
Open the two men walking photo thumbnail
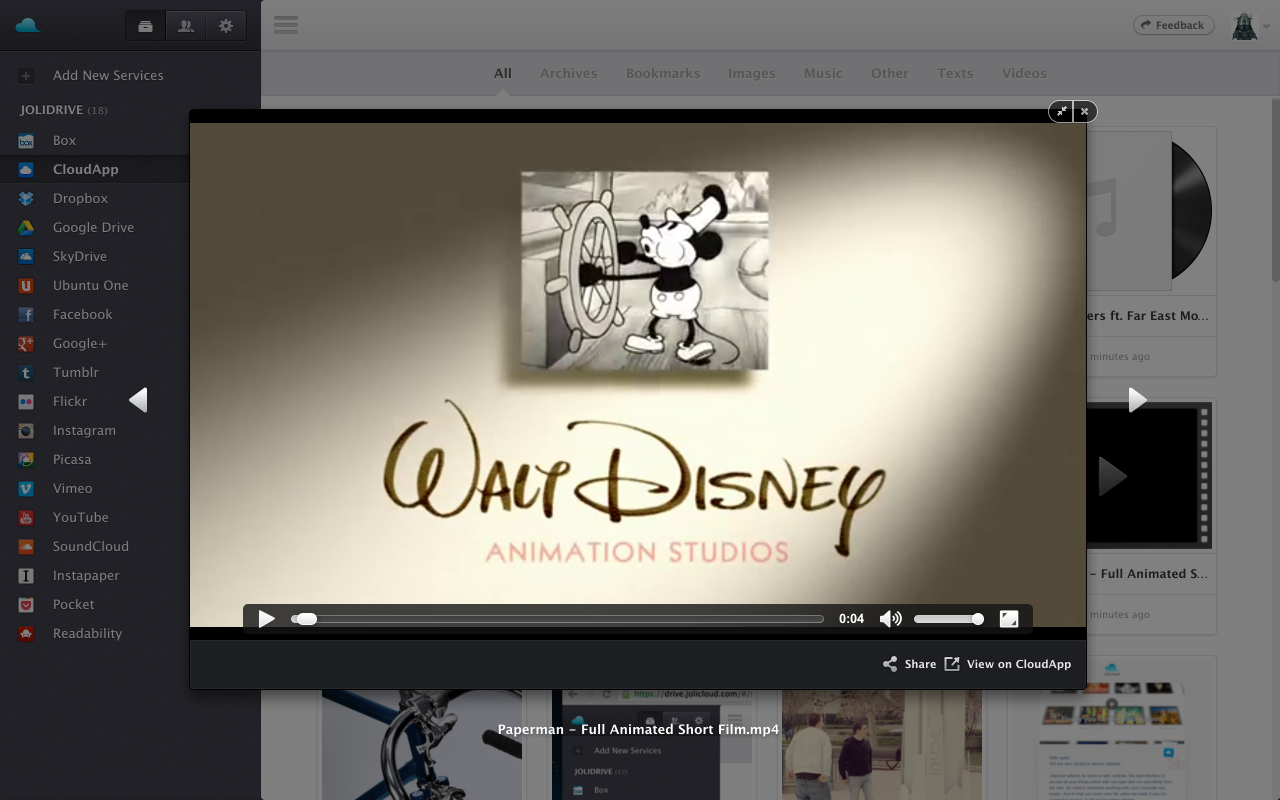coord(882,745)
